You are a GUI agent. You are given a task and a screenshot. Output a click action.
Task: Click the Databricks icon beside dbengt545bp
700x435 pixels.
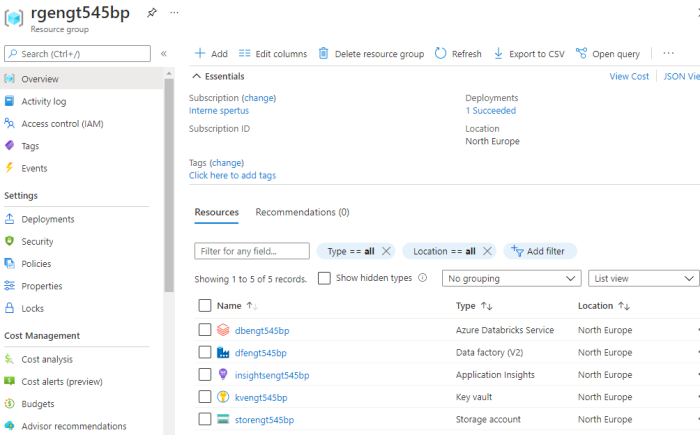(223, 330)
